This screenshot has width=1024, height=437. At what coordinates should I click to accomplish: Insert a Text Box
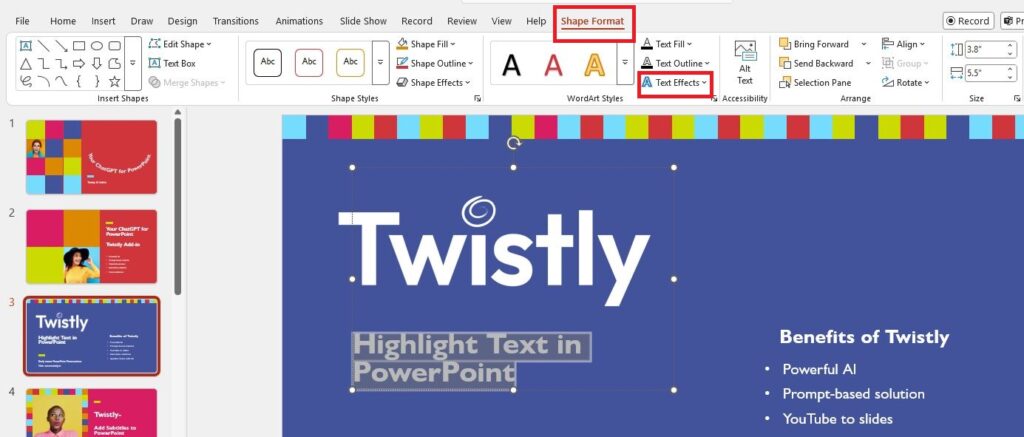click(172, 63)
